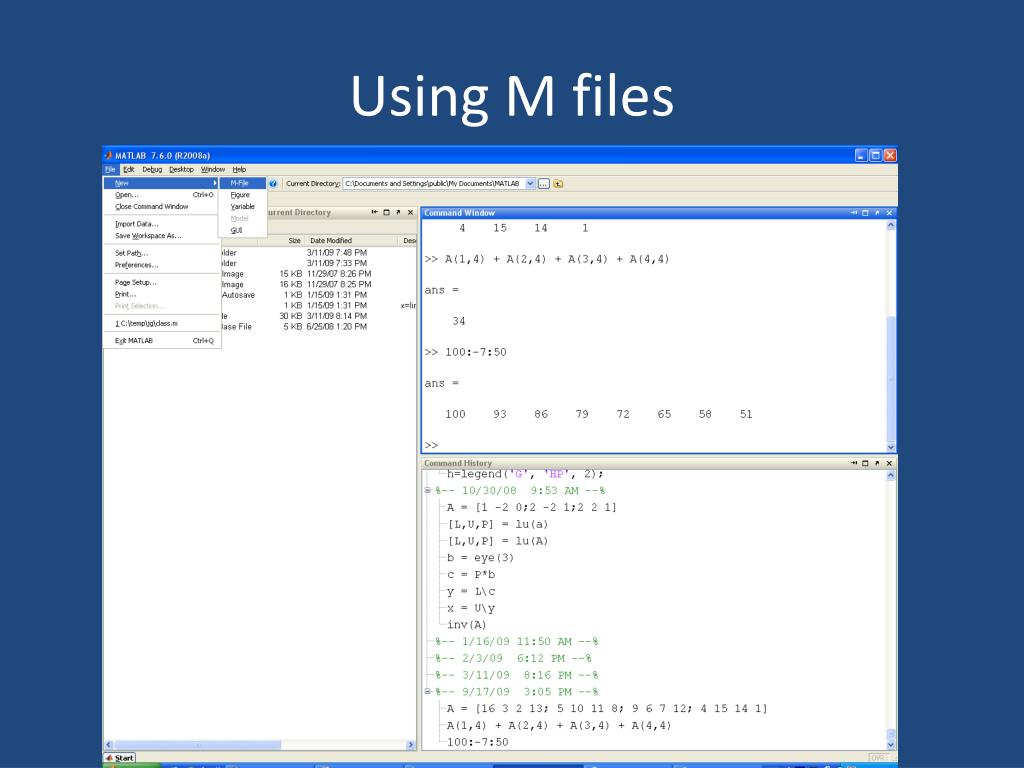
Task: Open the Desktop menu
Action: click(181, 170)
